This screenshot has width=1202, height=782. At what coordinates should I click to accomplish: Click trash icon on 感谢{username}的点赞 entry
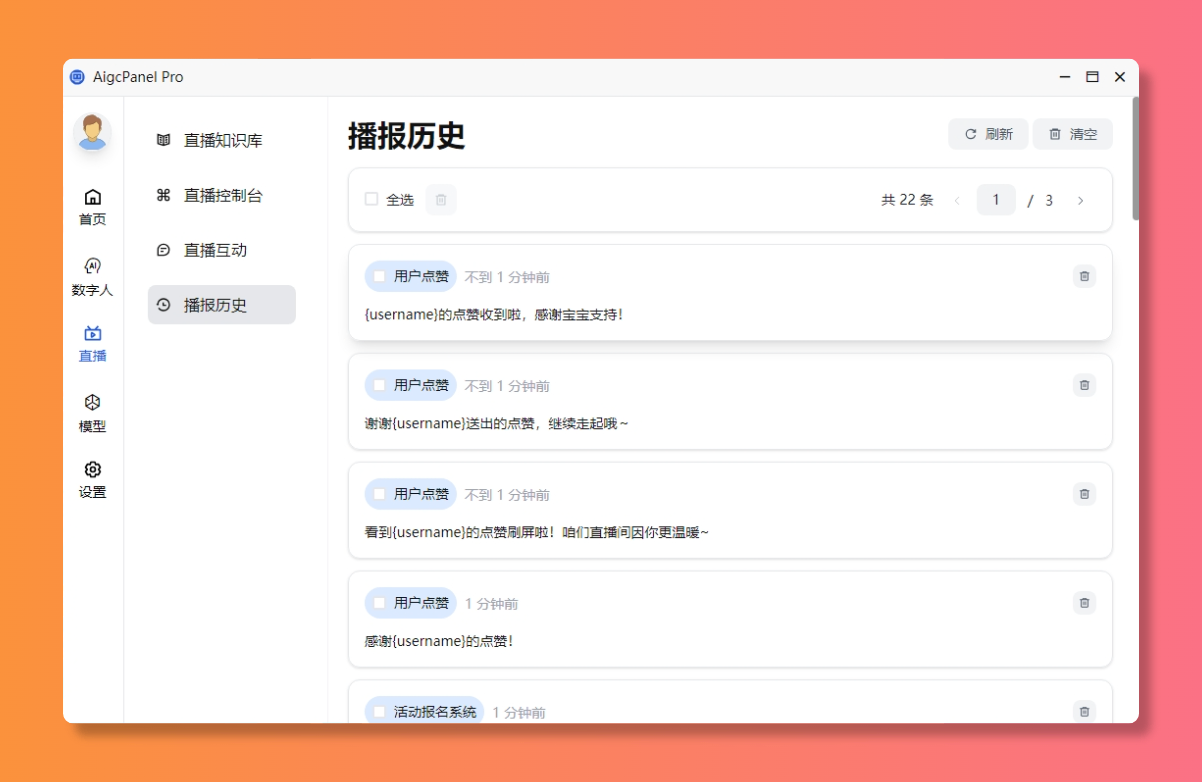pos(1084,603)
